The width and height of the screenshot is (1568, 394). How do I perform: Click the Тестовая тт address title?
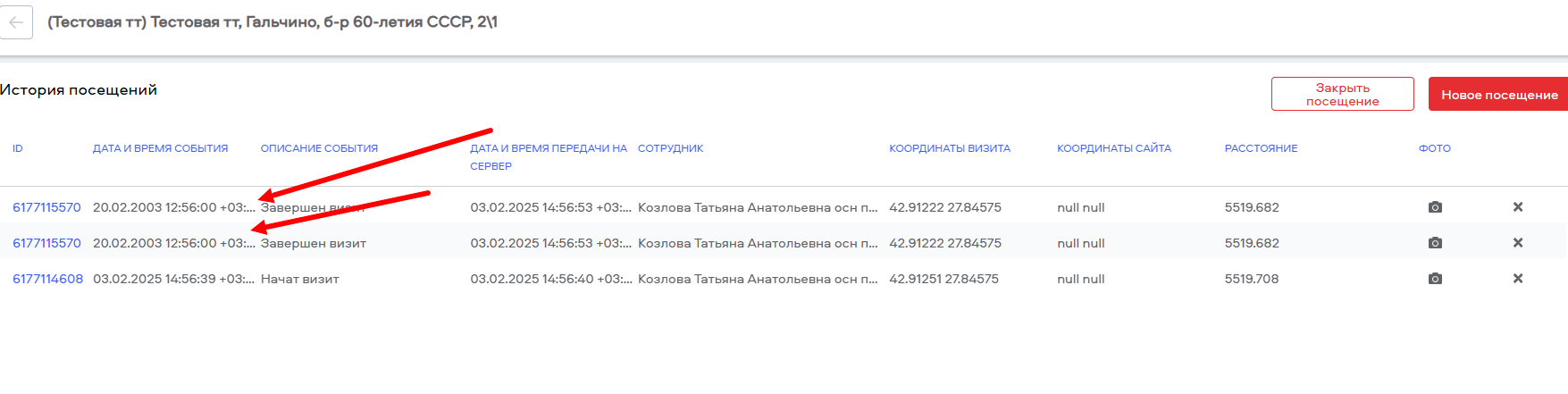[273, 22]
